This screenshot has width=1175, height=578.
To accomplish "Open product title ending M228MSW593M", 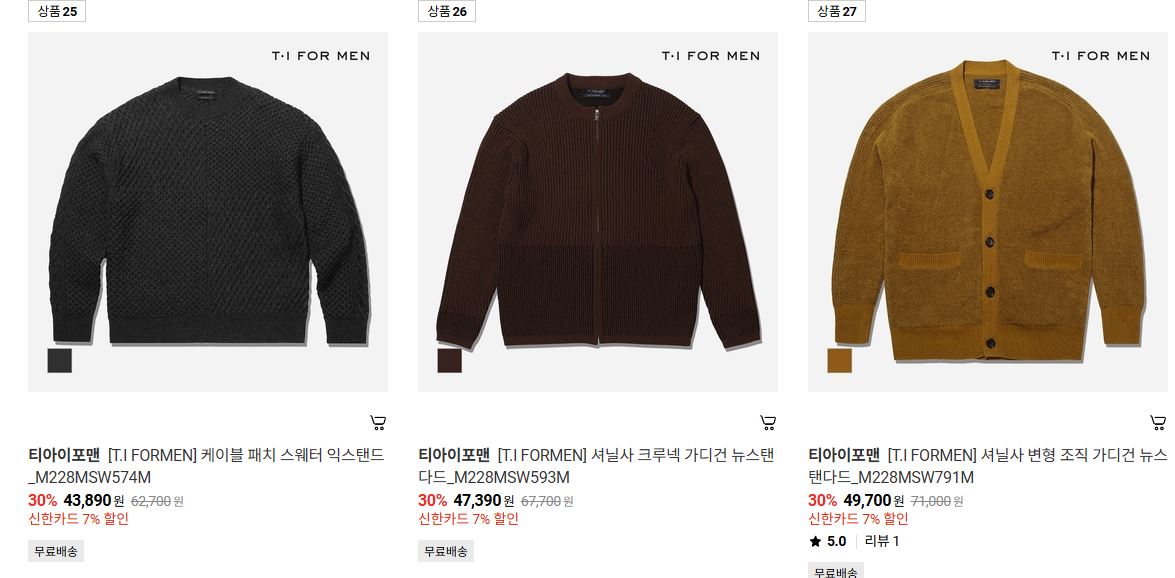I will coord(596,466).
